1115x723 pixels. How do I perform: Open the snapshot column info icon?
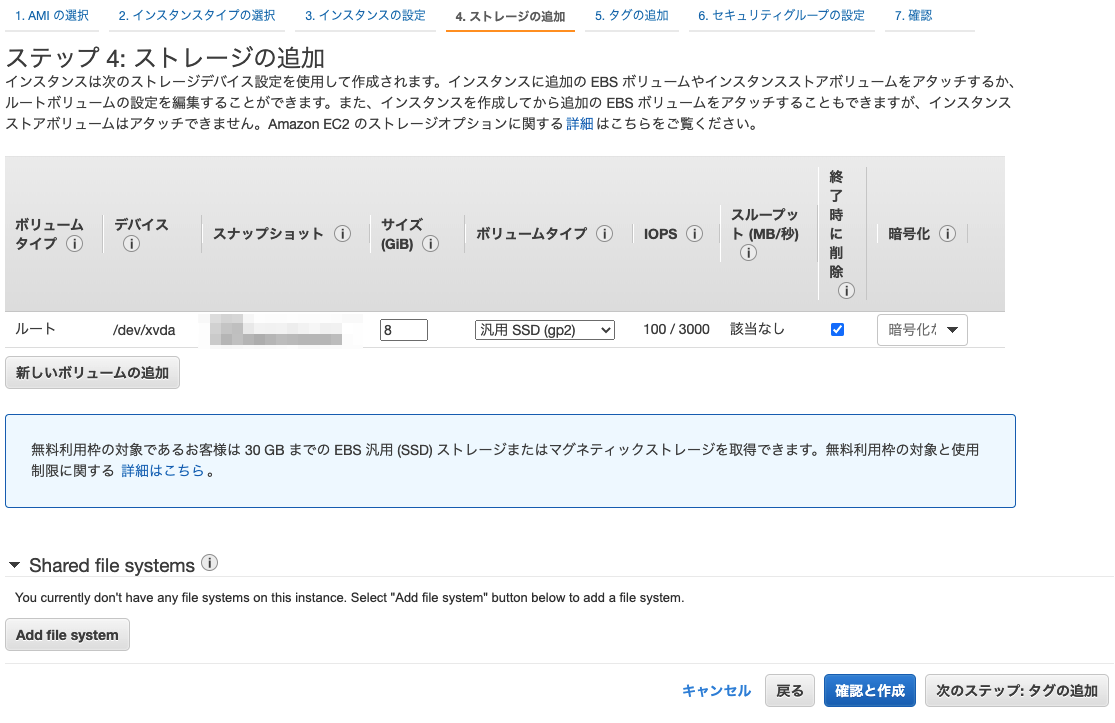tap(343, 233)
